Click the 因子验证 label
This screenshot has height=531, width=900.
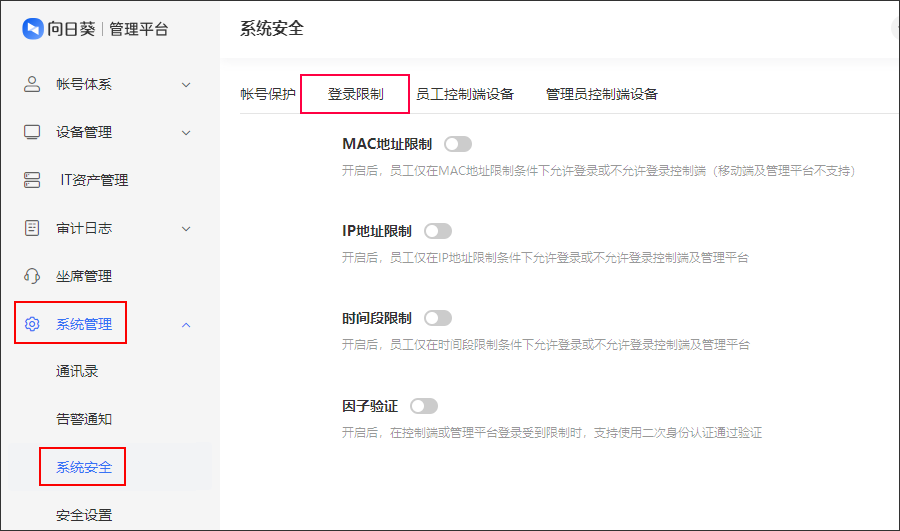pyautogui.click(x=370, y=406)
